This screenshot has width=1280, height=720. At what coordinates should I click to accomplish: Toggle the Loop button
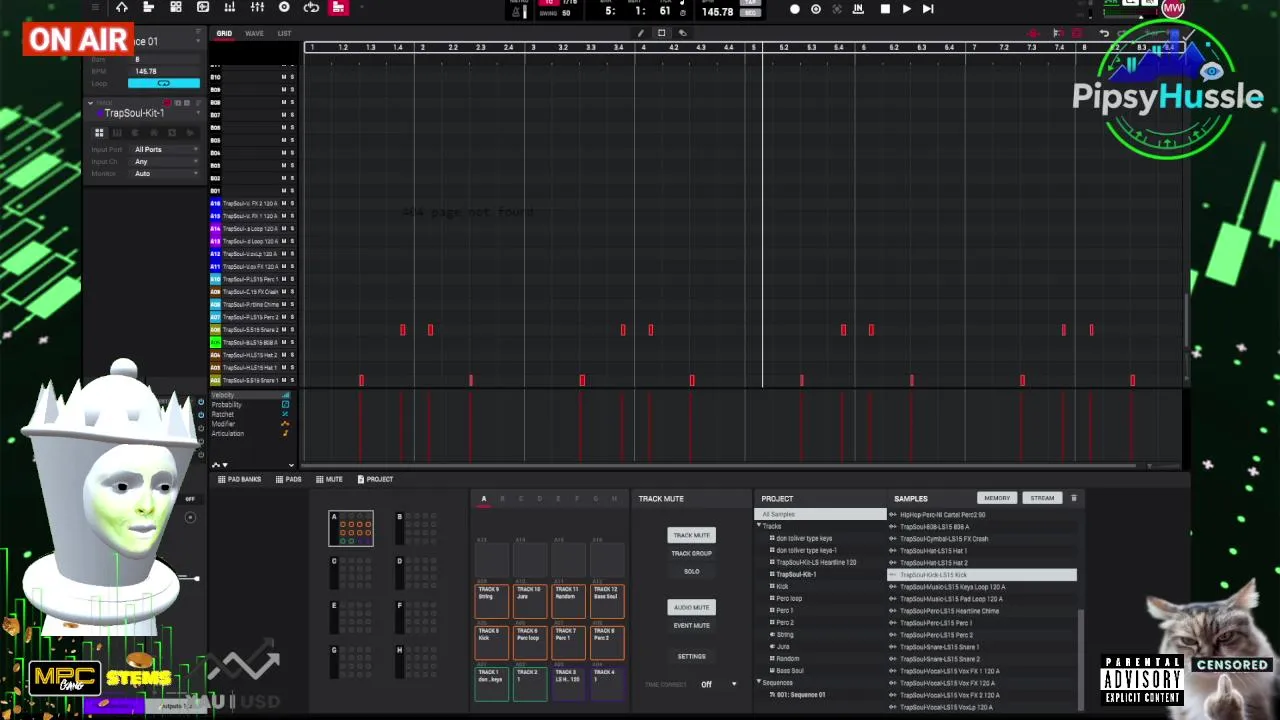163,83
